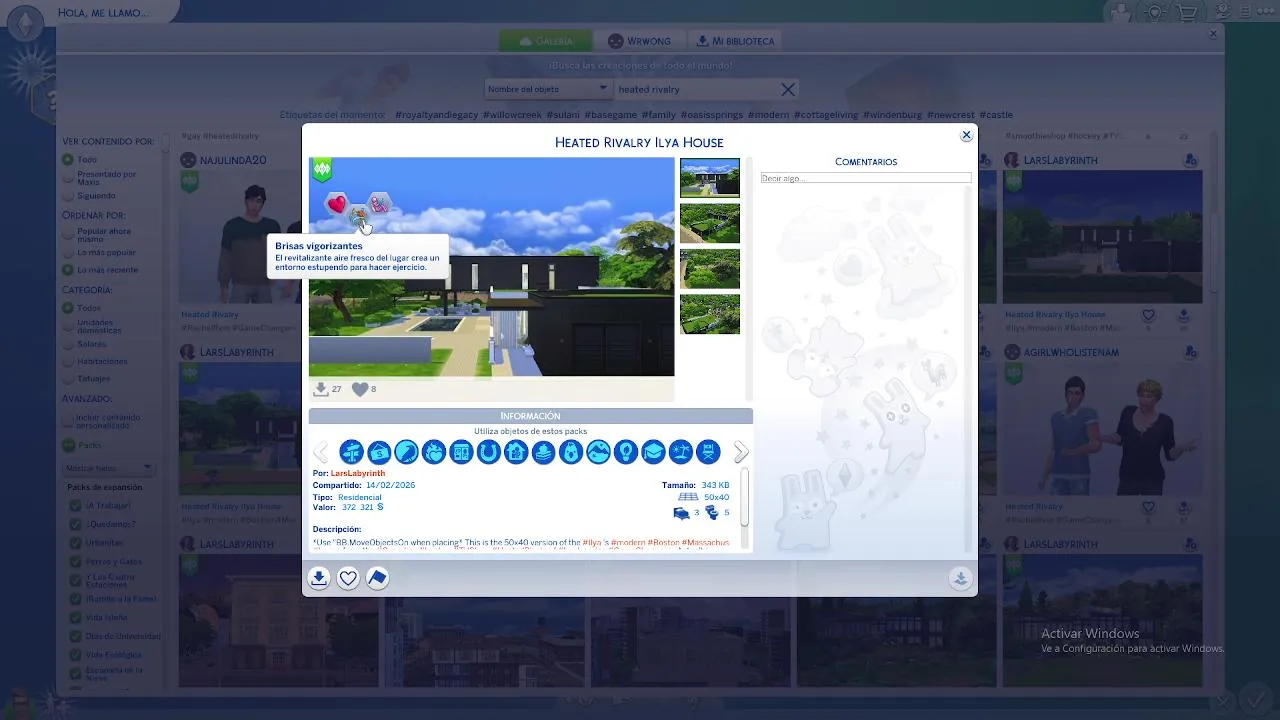Image resolution: width=1280 pixels, height=720 pixels.
Task: Select Presentado por Maxis filter
Action: (x=68, y=178)
